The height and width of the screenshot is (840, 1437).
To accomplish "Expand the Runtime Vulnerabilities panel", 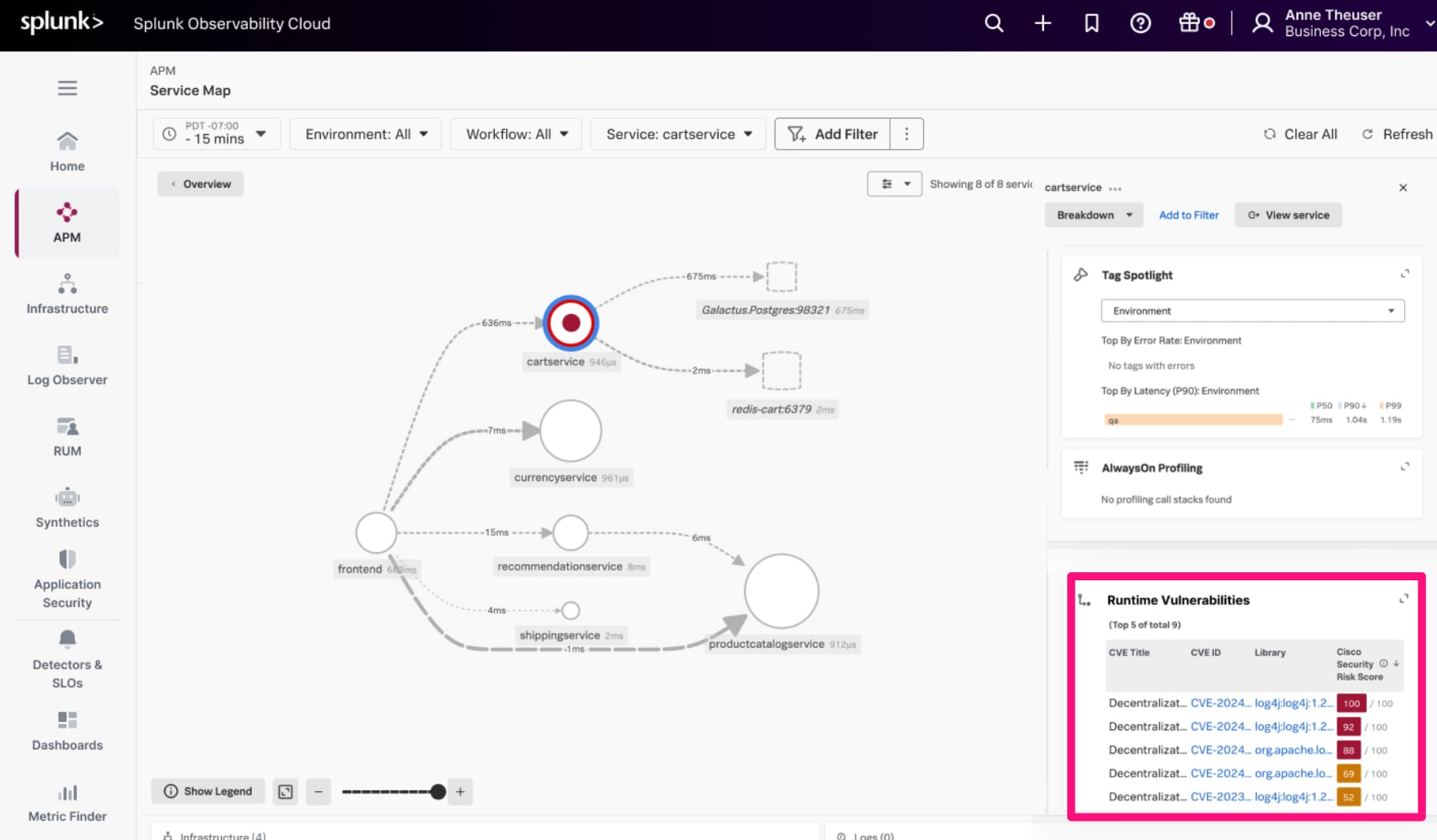I will pyautogui.click(x=1403, y=600).
